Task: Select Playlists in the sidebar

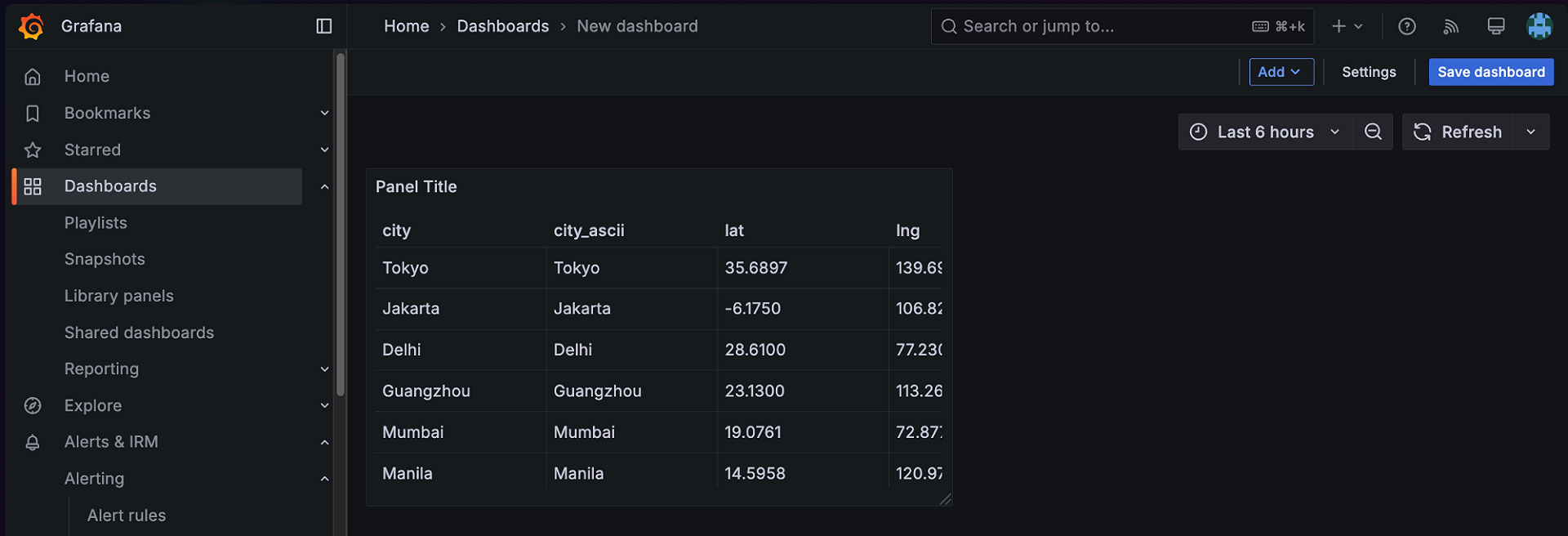Action: 96,223
